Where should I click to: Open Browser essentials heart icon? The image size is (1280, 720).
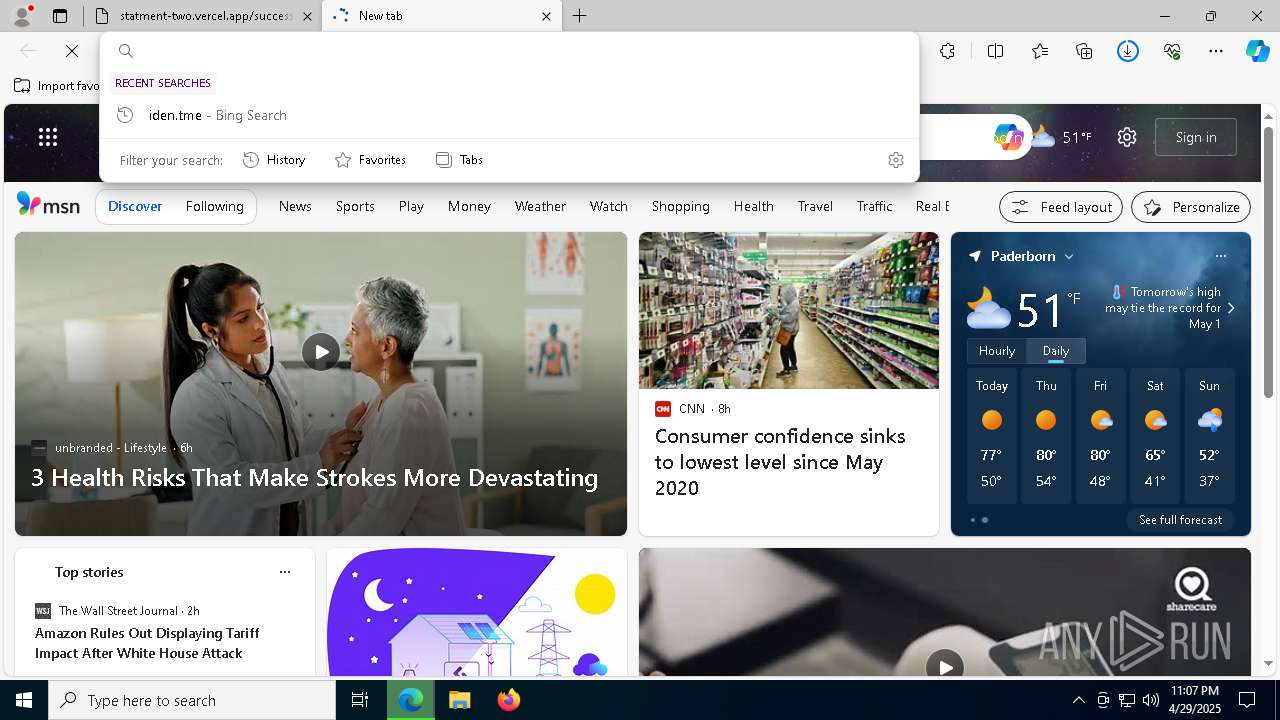pos(1172,51)
